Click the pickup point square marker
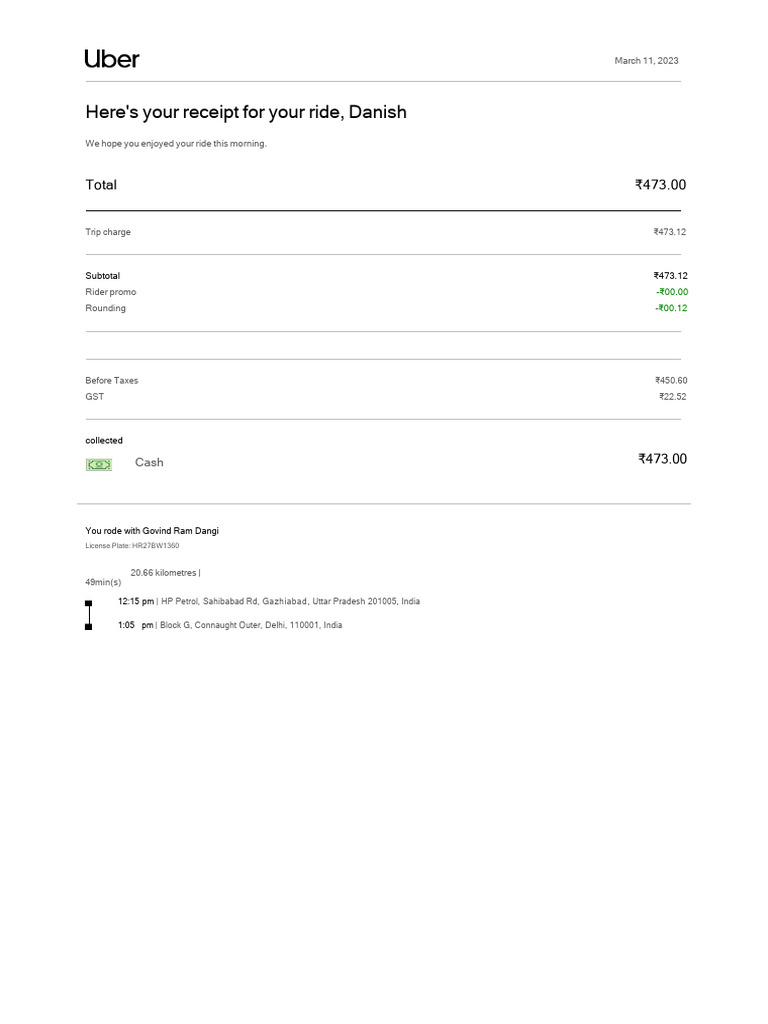This screenshot has width=768, height=1024. pyautogui.click(x=89, y=603)
